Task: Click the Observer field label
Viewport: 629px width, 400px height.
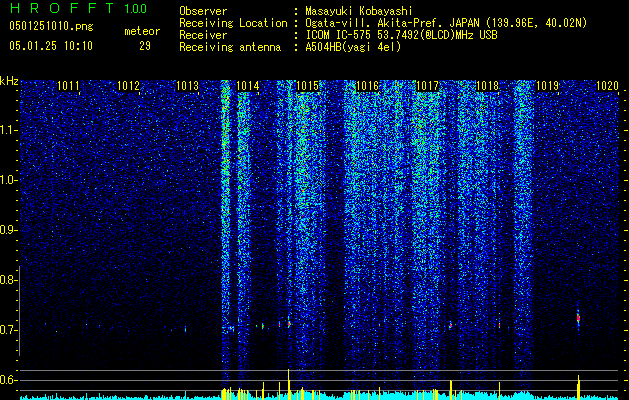Action: 203,11
